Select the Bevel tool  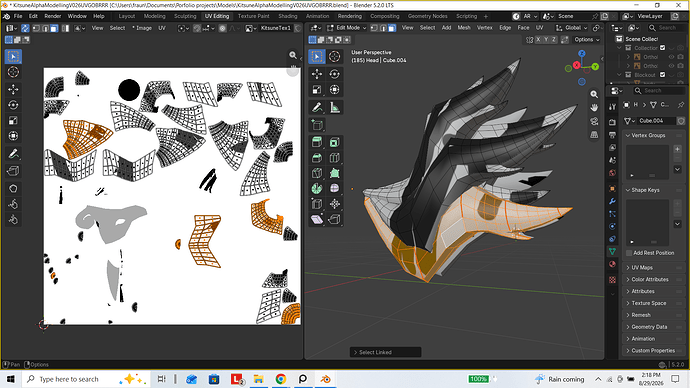(317, 157)
